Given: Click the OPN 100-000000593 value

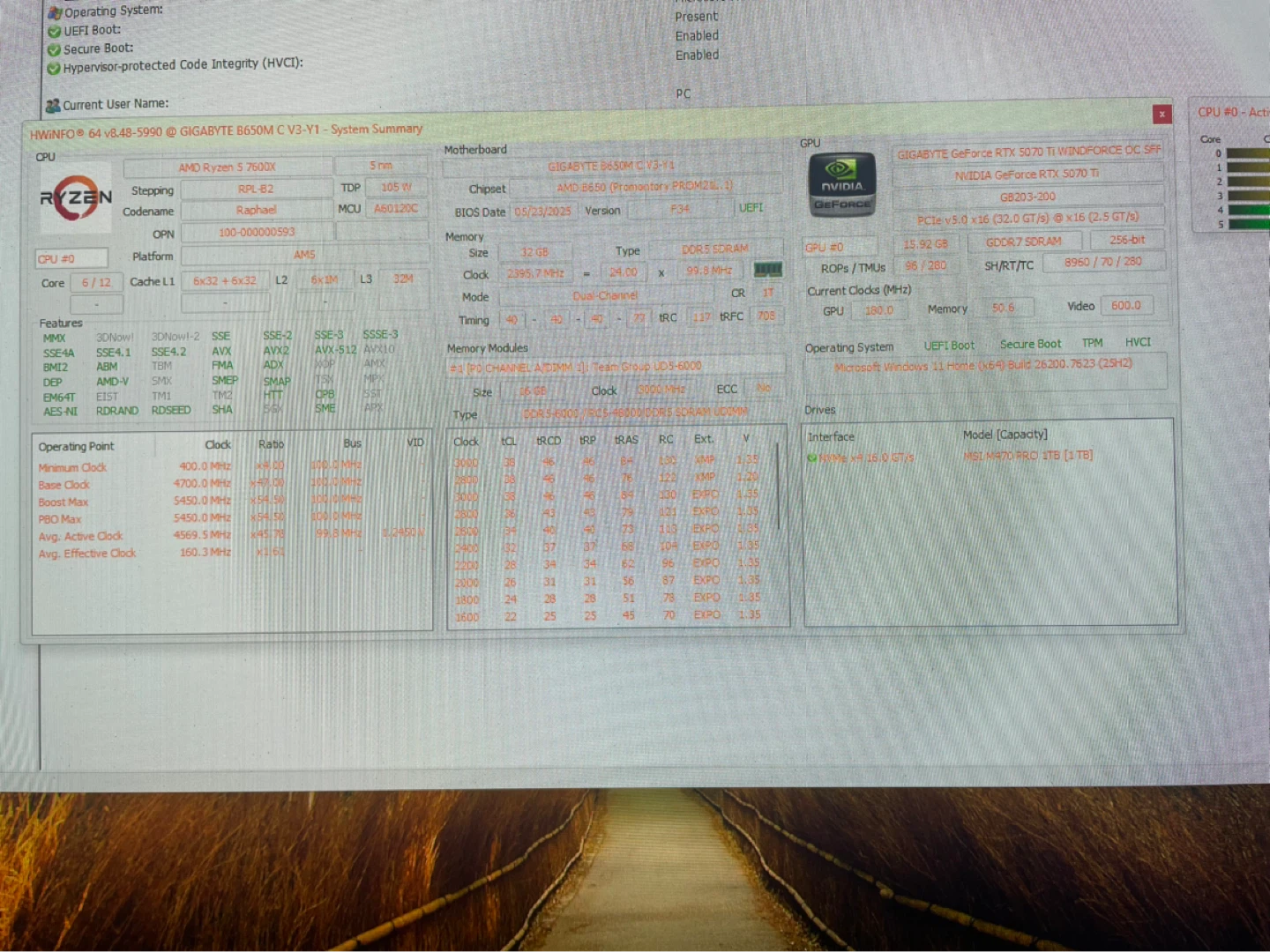Looking at the screenshot, I should 257,233.
